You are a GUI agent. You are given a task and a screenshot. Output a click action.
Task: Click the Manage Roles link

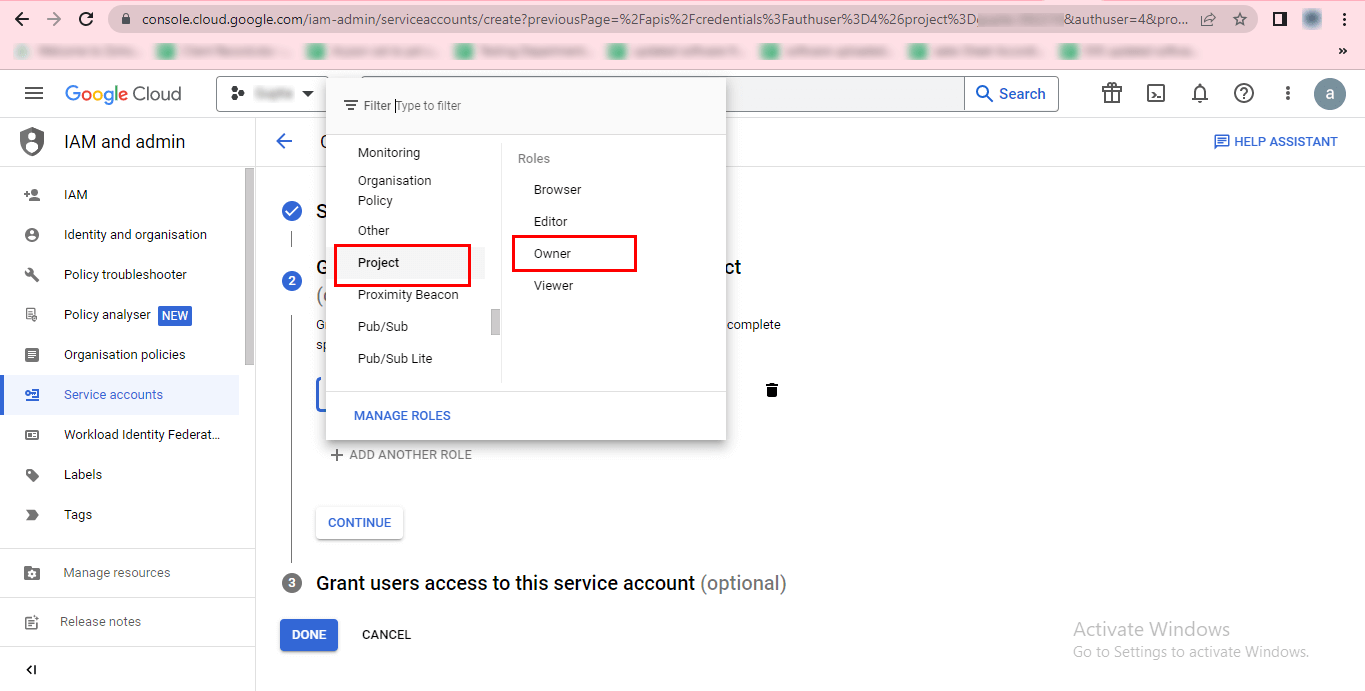pos(402,416)
